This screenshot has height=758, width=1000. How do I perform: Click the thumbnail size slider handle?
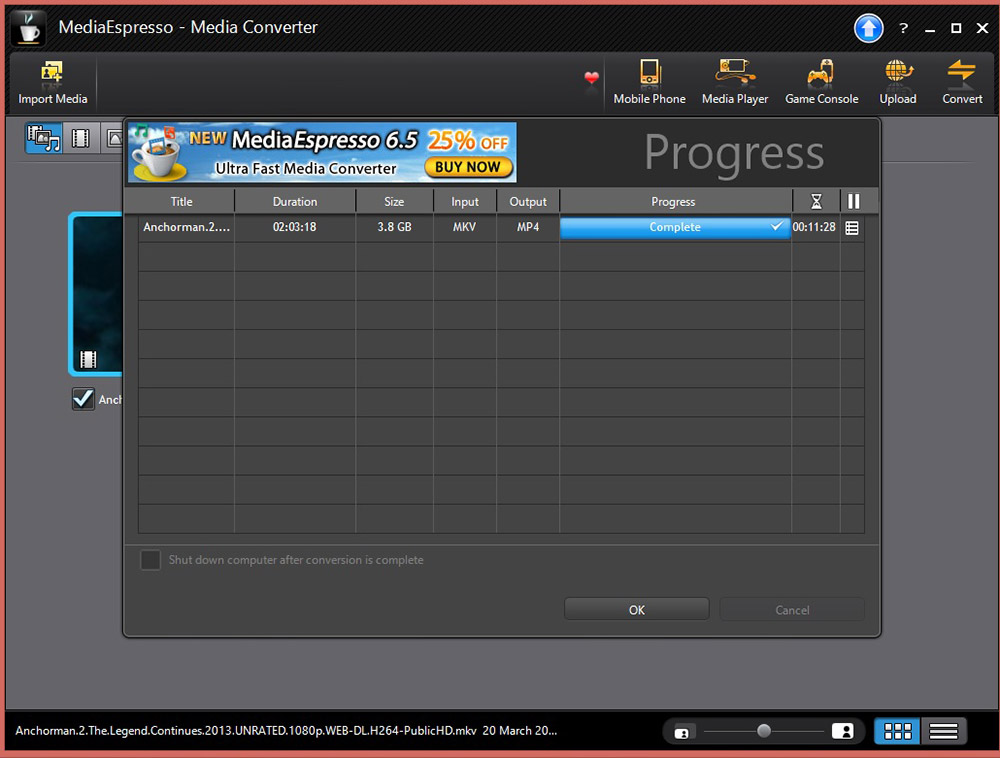click(763, 731)
